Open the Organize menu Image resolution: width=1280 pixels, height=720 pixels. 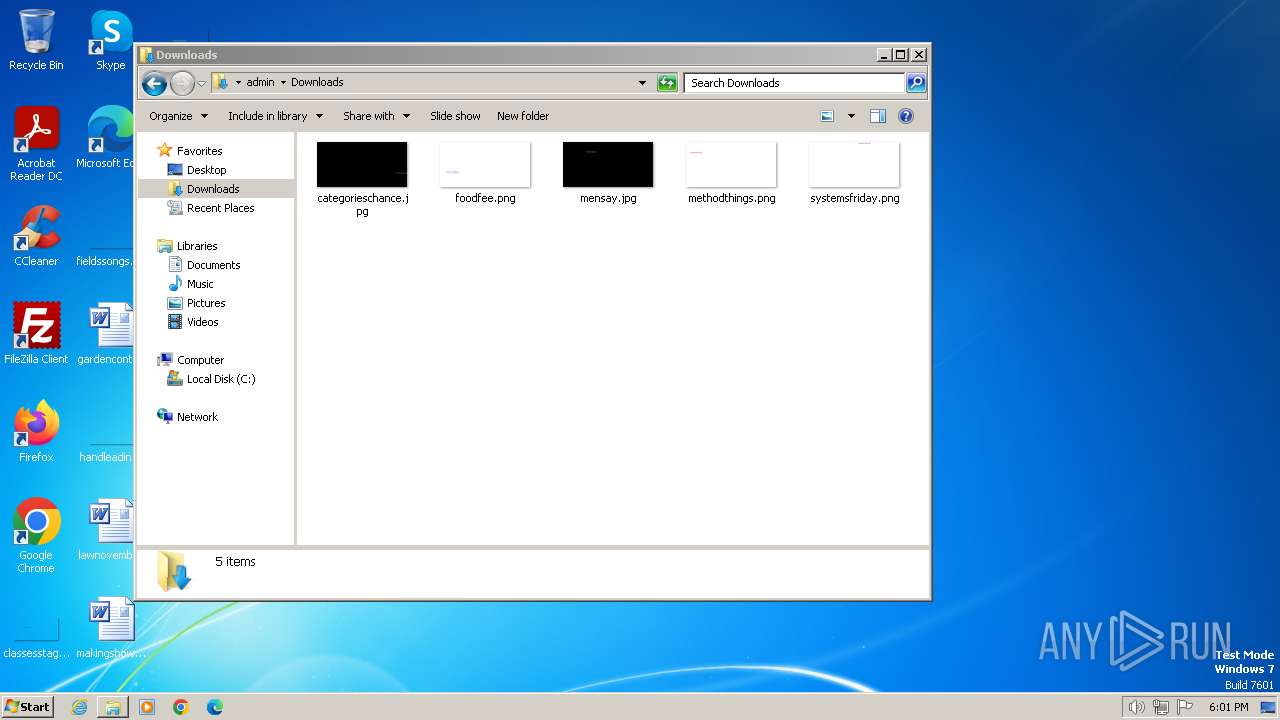(178, 116)
